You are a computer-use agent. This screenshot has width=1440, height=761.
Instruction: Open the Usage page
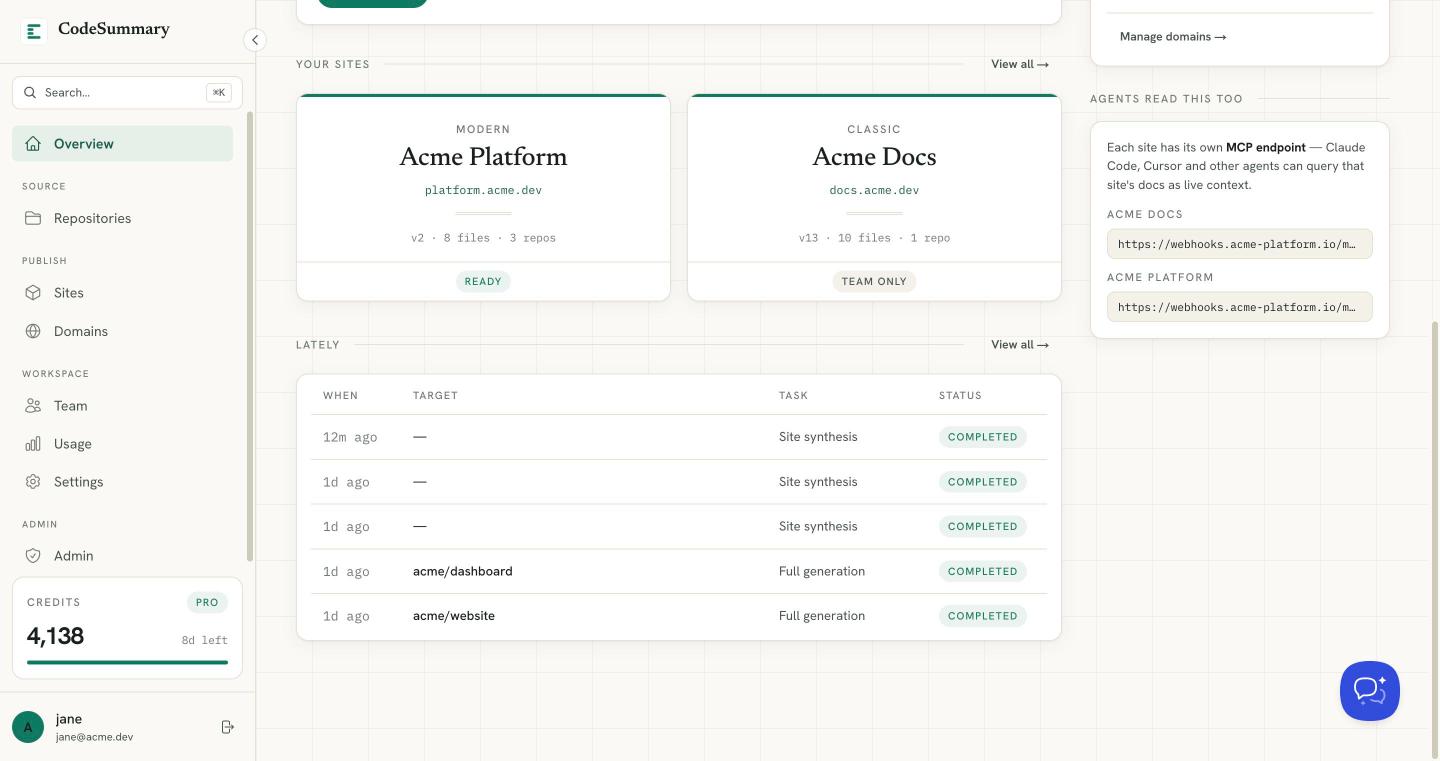(122, 444)
